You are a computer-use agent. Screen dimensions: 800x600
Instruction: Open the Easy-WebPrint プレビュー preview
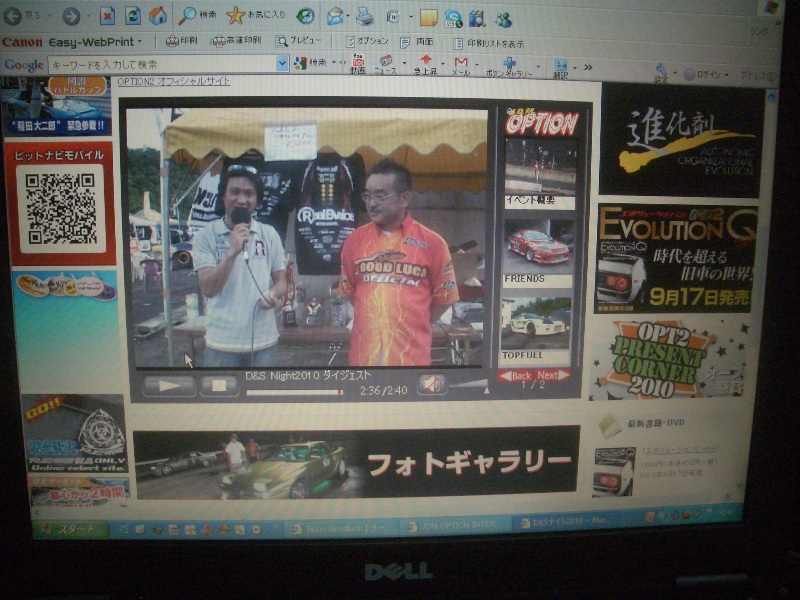[x=298, y=41]
